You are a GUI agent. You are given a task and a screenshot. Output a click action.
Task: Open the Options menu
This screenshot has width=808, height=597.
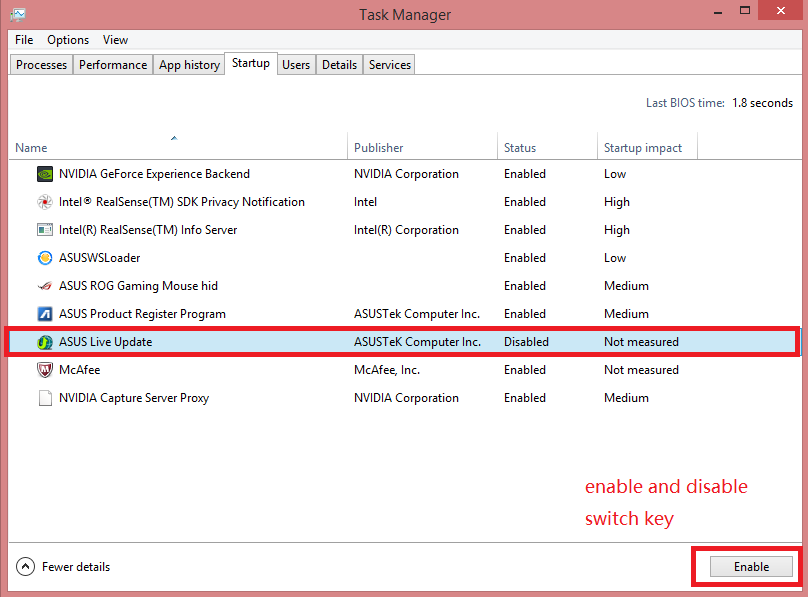pyautogui.click(x=68, y=40)
